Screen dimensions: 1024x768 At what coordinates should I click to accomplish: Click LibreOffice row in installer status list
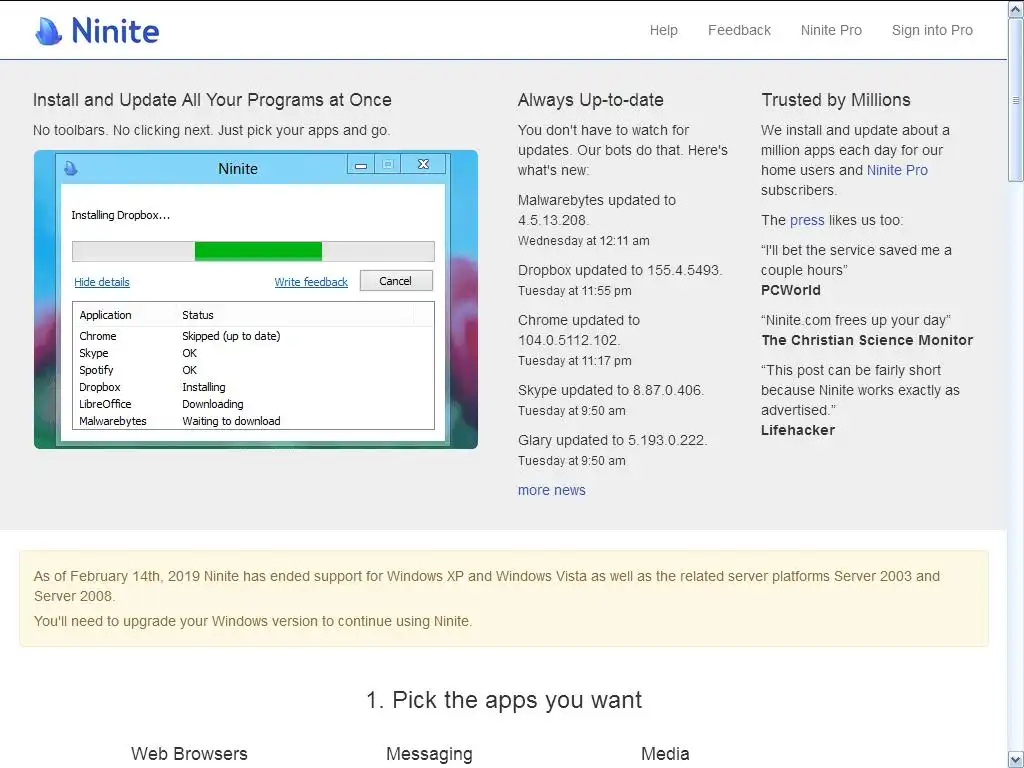point(253,404)
